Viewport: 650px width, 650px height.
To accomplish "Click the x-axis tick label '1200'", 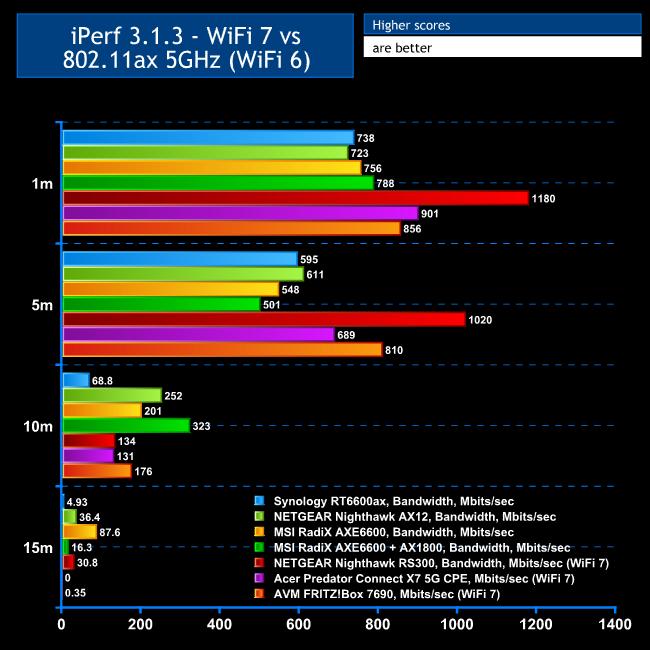I will coord(536,624).
